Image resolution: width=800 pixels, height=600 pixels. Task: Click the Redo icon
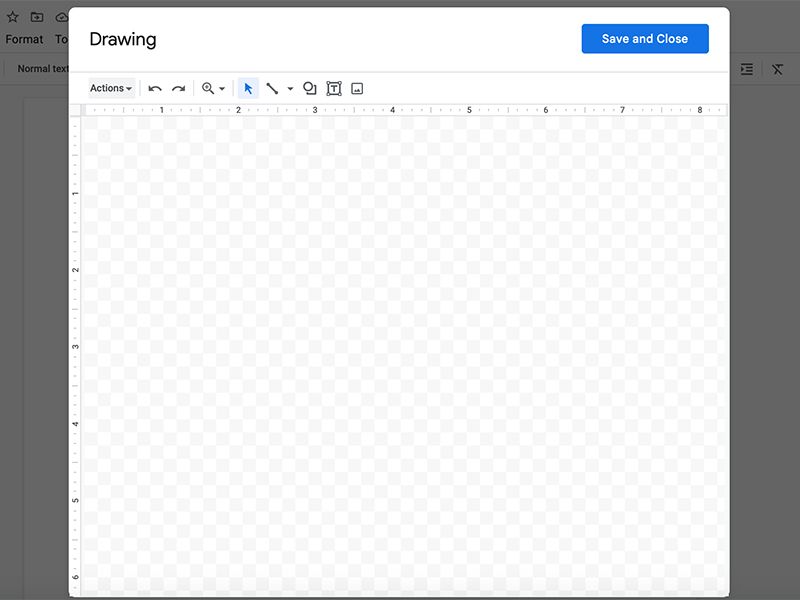(x=180, y=88)
